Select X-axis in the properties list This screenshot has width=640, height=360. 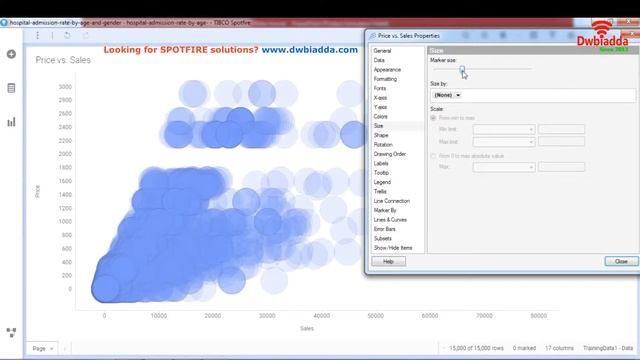pos(380,98)
